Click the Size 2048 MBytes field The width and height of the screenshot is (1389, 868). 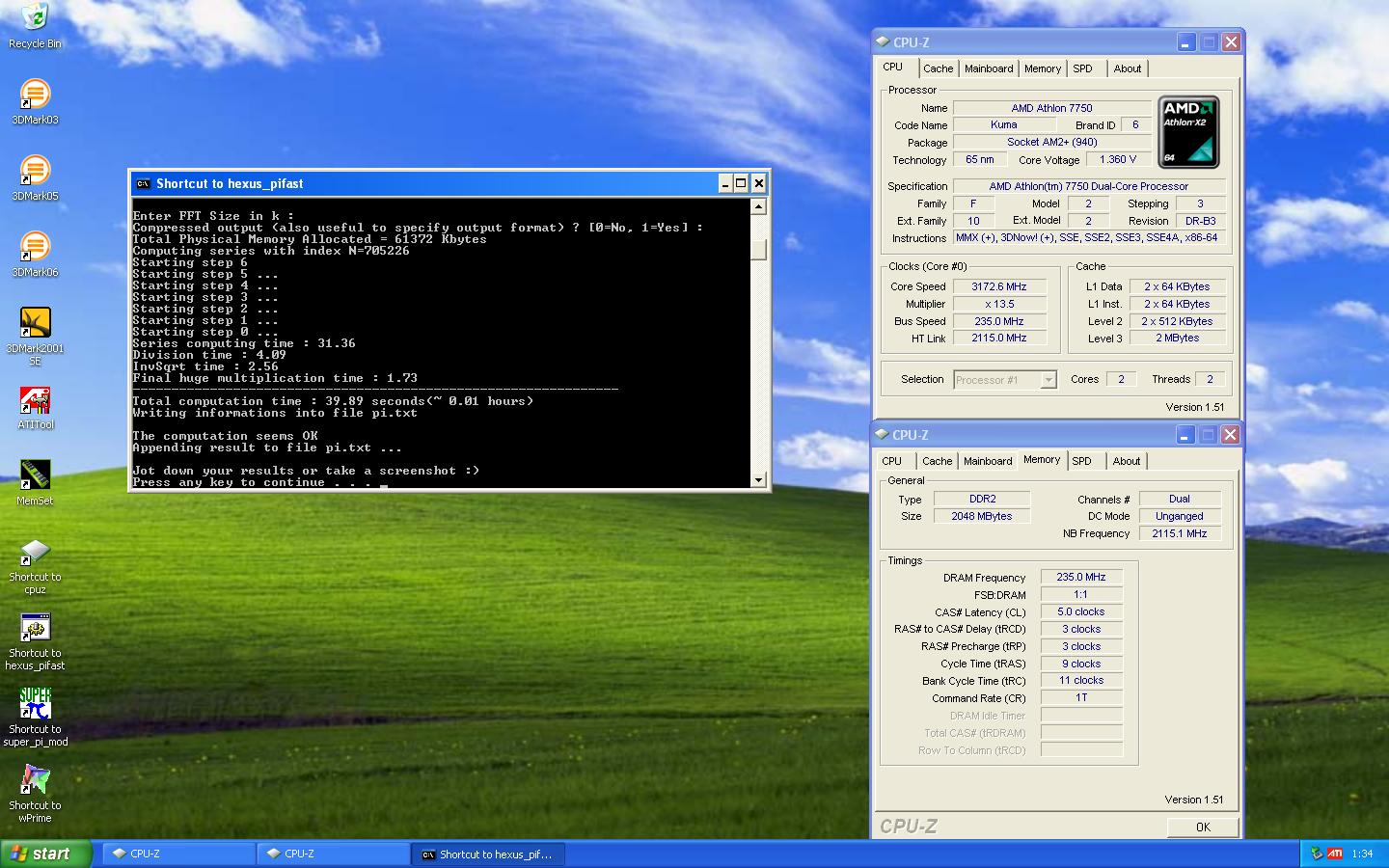point(983,516)
